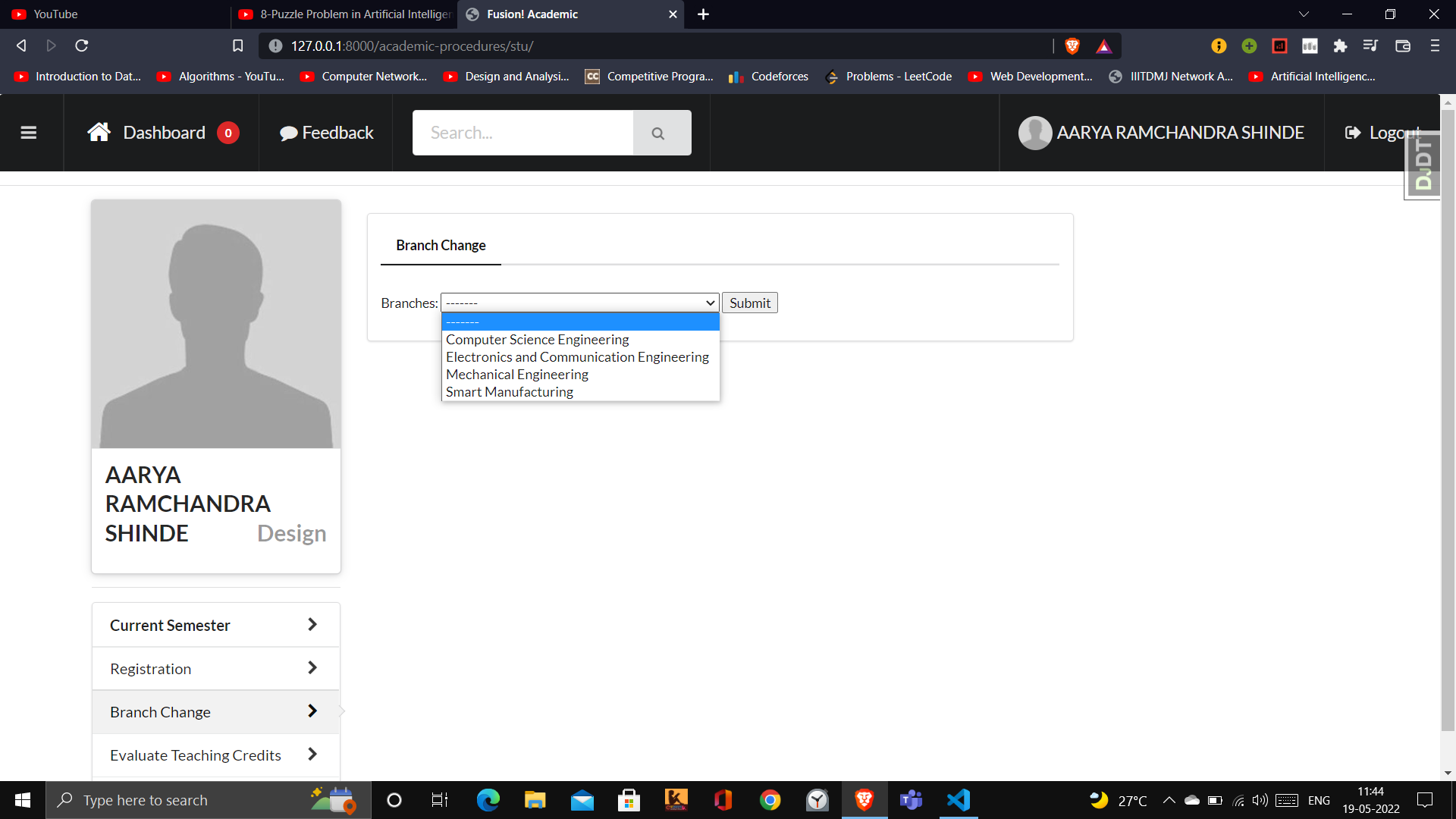Switch to the Branch Change tab
Image resolution: width=1456 pixels, height=819 pixels.
[441, 245]
